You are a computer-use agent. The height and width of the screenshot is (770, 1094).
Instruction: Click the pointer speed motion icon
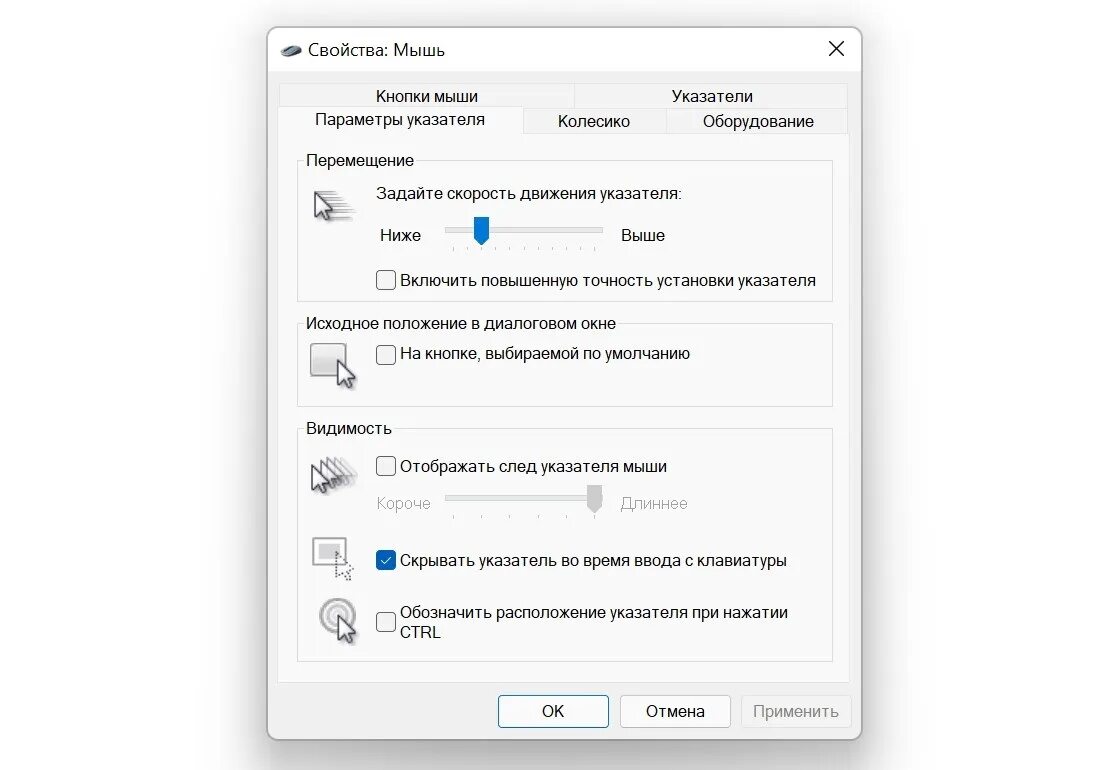334,206
